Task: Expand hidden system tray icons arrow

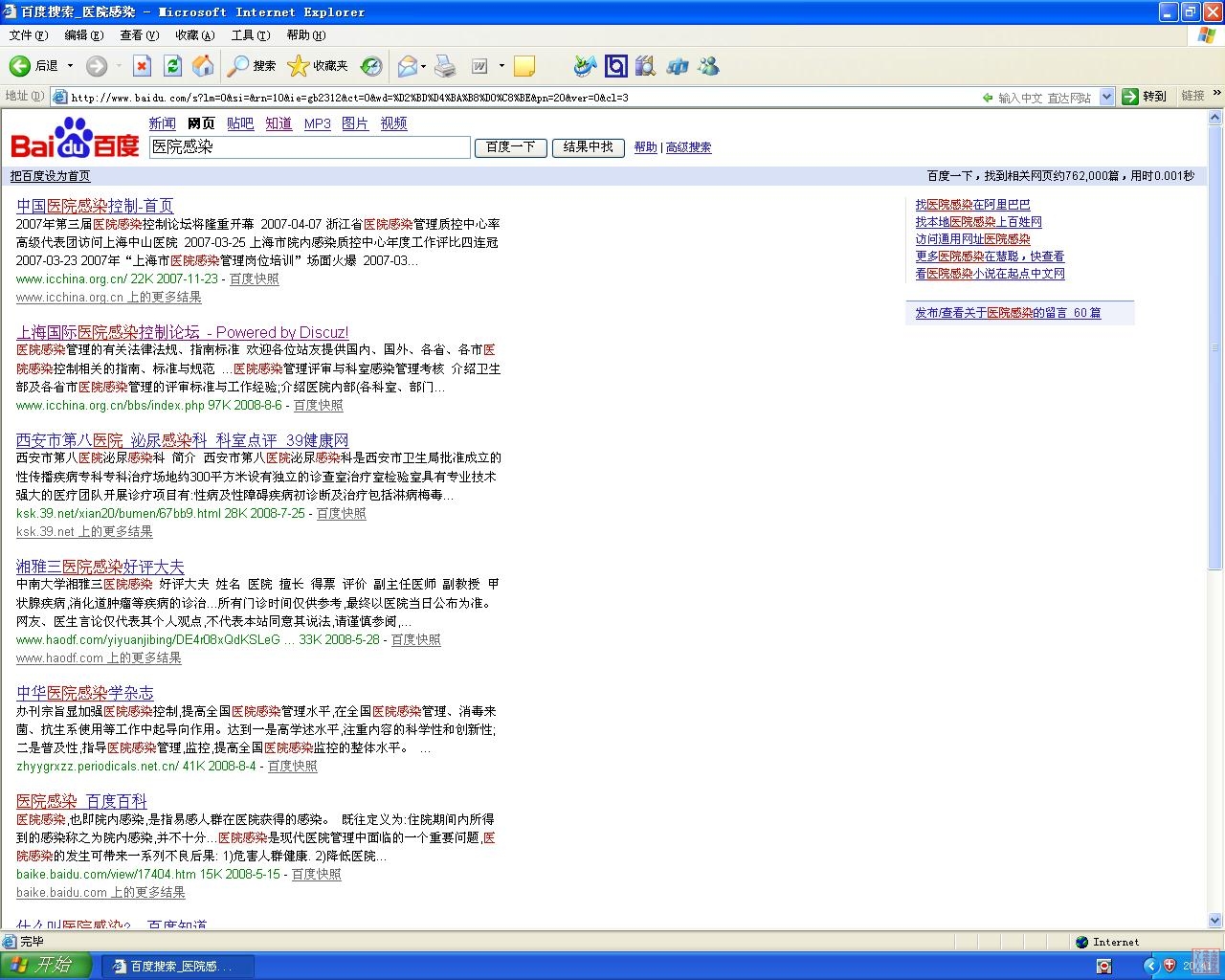Action: point(1152,966)
